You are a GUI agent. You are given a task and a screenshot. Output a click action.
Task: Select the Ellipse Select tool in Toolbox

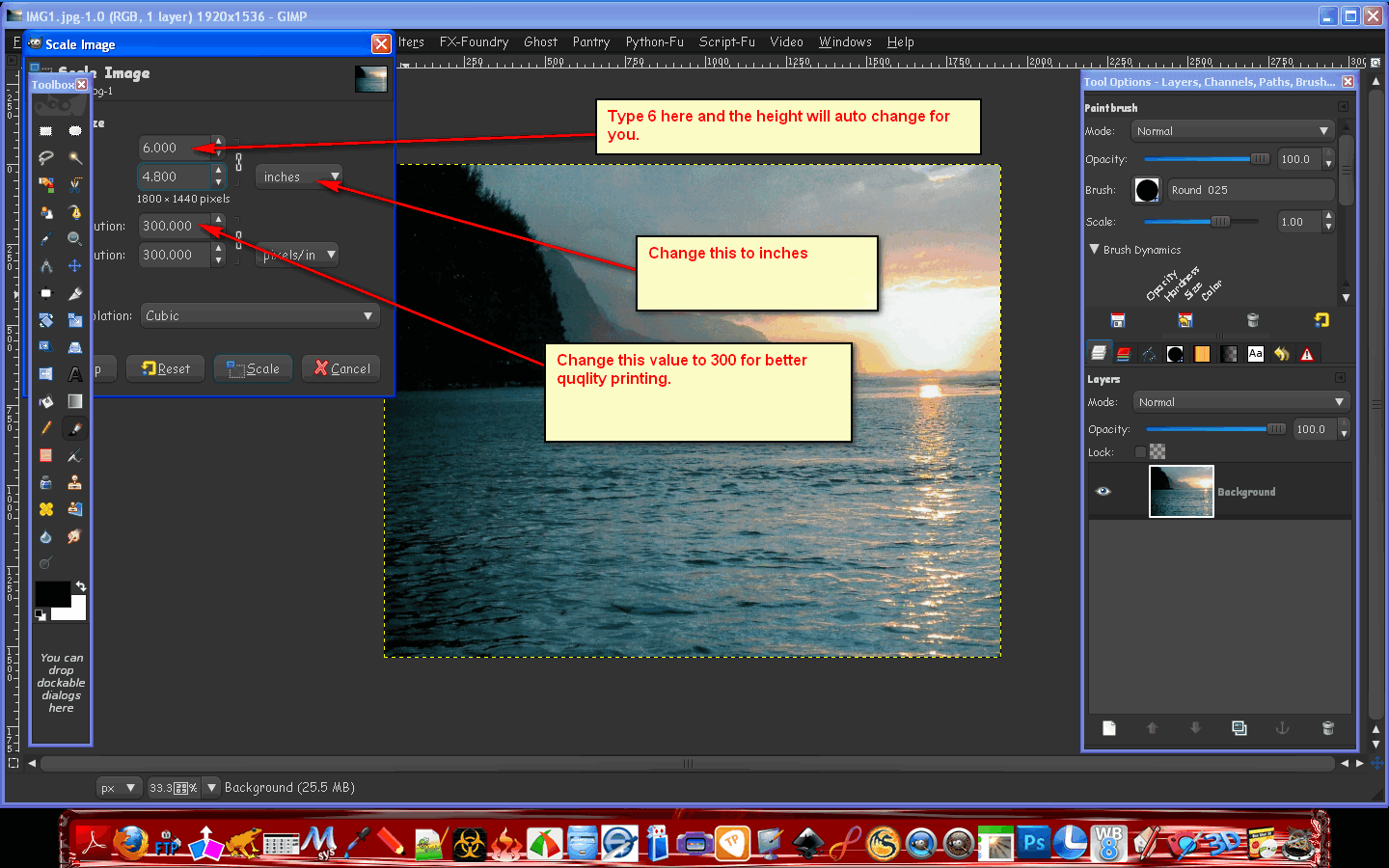click(74, 130)
